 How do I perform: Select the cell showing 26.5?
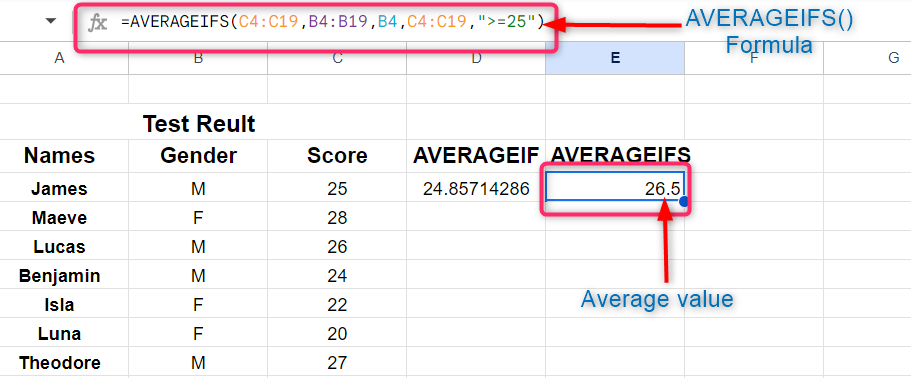coord(615,188)
